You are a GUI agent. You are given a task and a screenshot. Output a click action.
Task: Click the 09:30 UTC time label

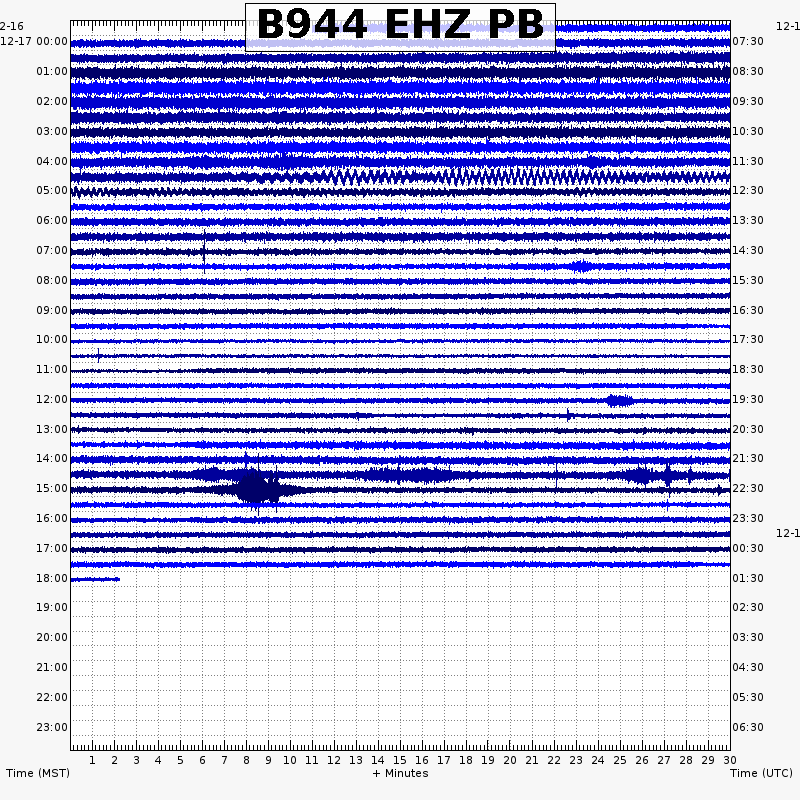click(x=748, y=101)
